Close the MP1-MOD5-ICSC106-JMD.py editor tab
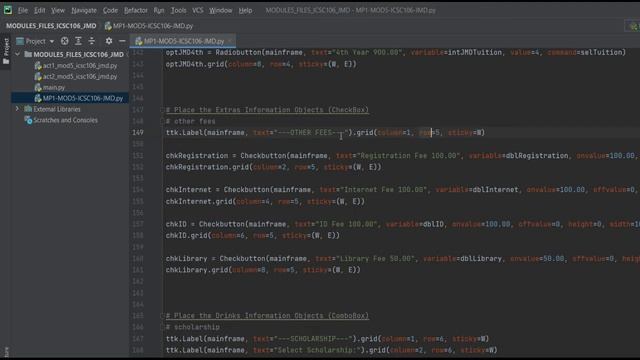 coord(231,41)
